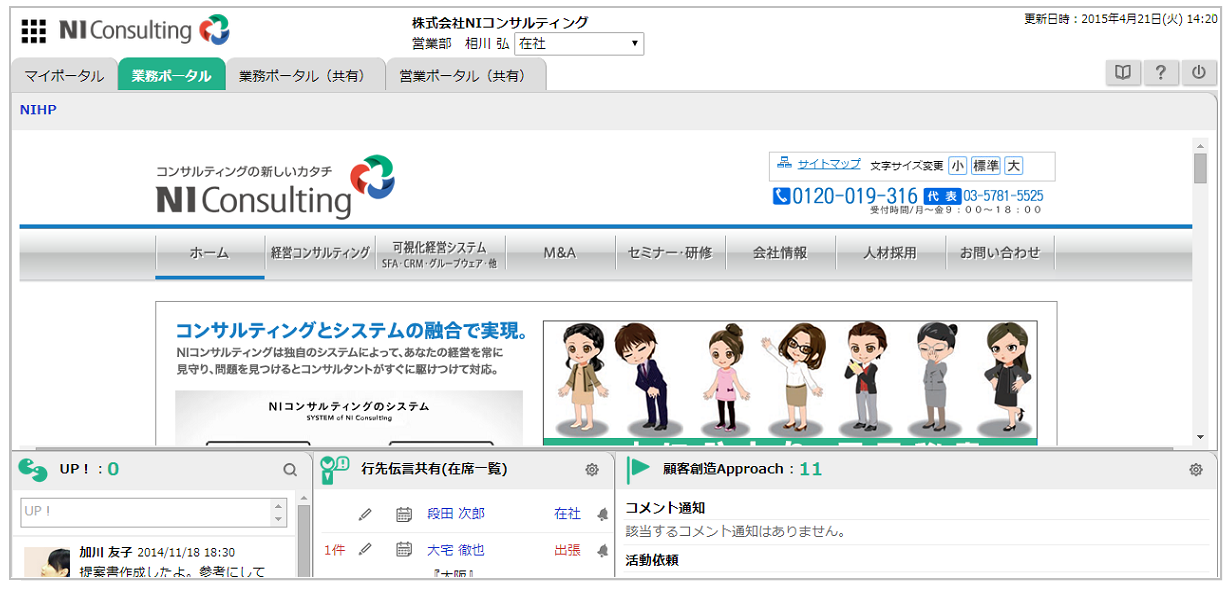Click the sitemap tree icon
The width and height of the screenshot is (1231, 589).
click(785, 163)
